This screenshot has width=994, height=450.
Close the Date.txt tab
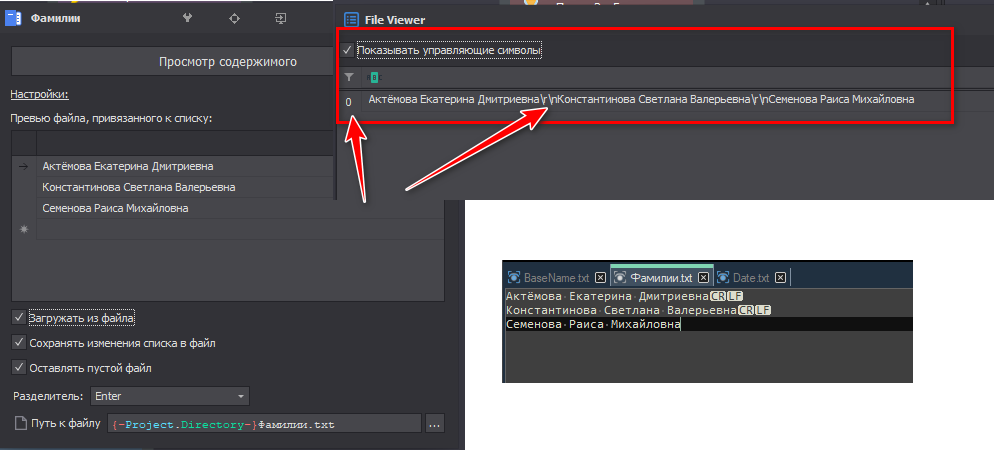tap(780, 278)
